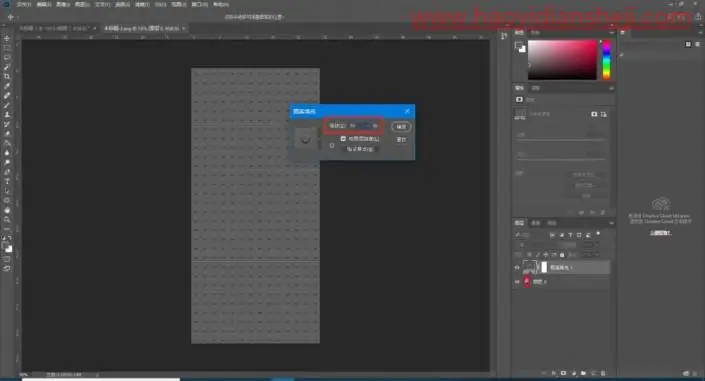
Task: Select the Crop tool
Action: [7, 76]
